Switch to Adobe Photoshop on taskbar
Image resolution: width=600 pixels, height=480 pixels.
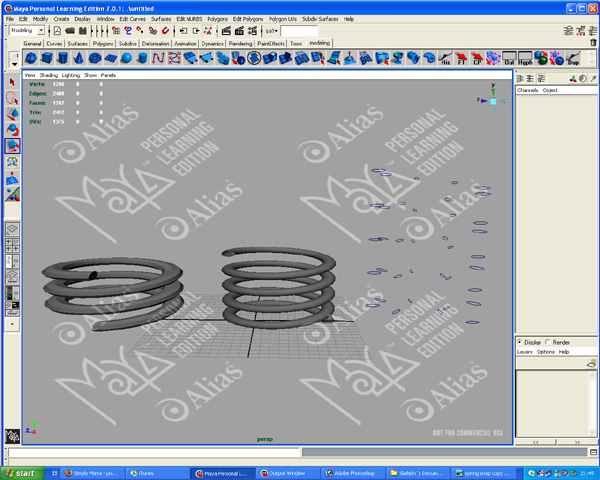(352, 473)
